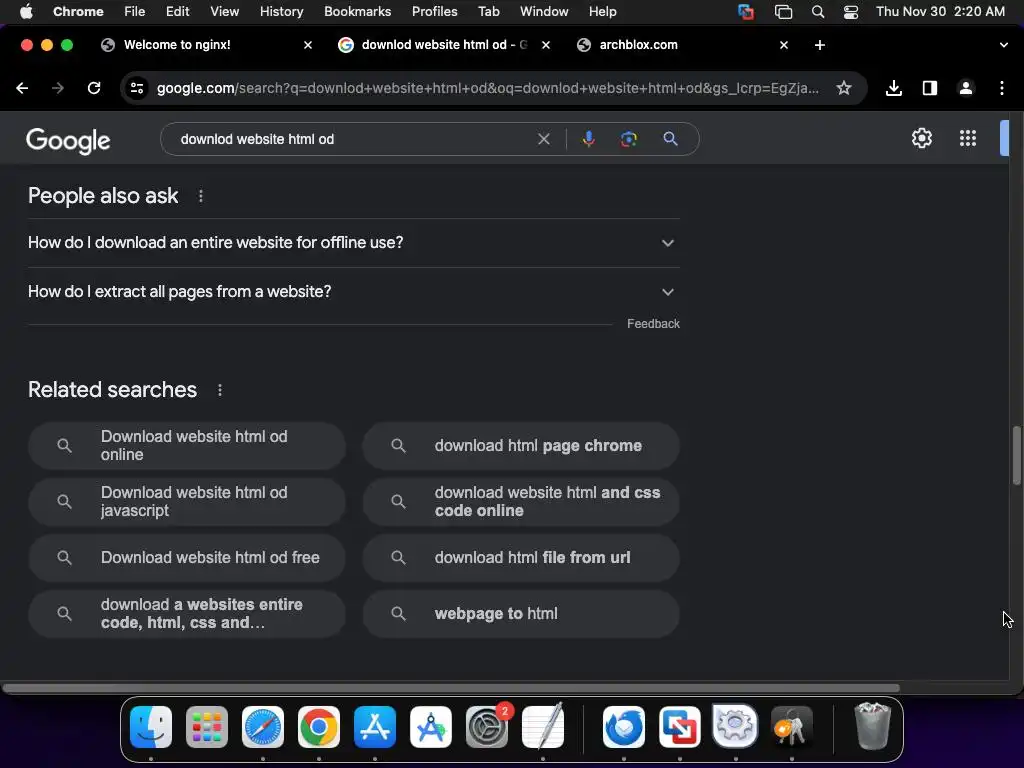Bookmark this page with the star
The image size is (1024, 768).
point(844,88)
